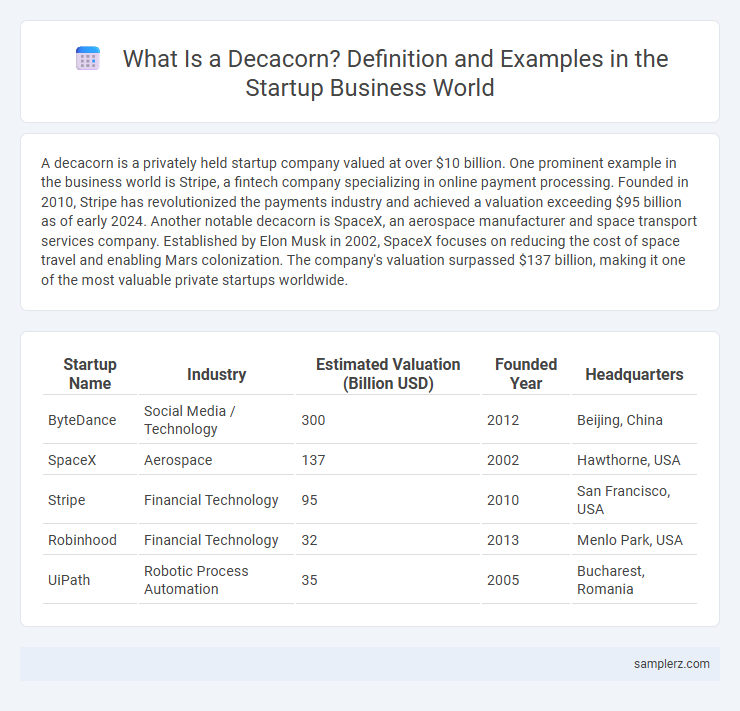The width and height of the screenshot is (740, 711).
Task: Open the samplerz.com footer link
Action: (672, 664)
